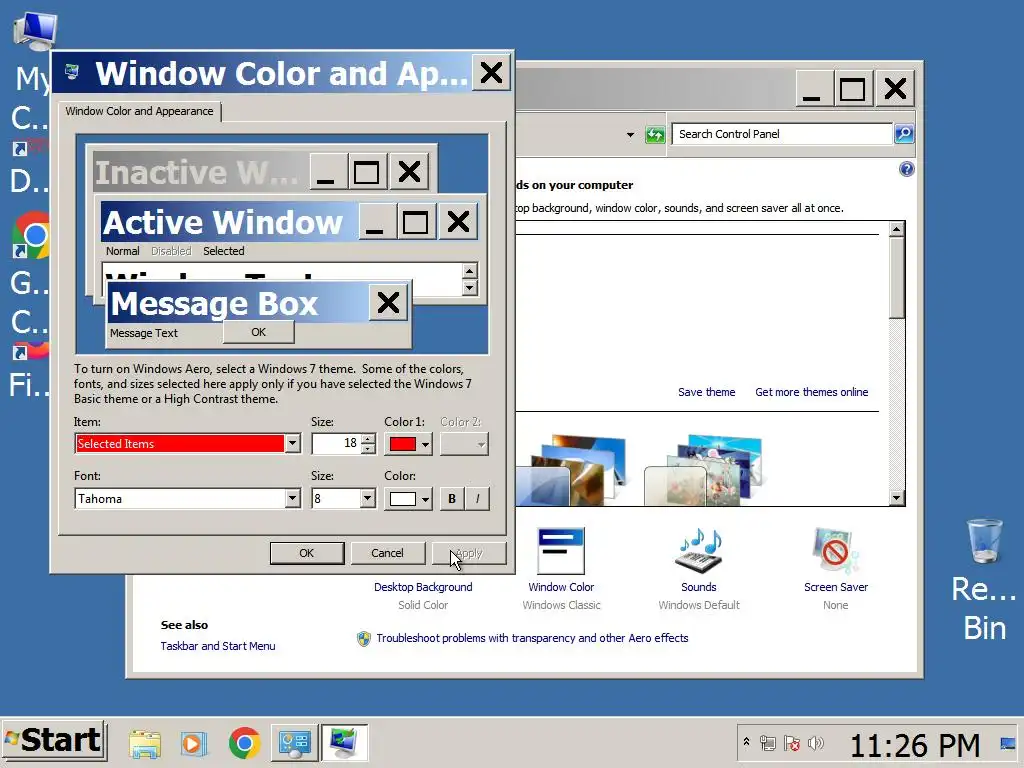
Task: Click the green refresh icon in address bar
Action: pyautogui.click(x=654, y=135)
